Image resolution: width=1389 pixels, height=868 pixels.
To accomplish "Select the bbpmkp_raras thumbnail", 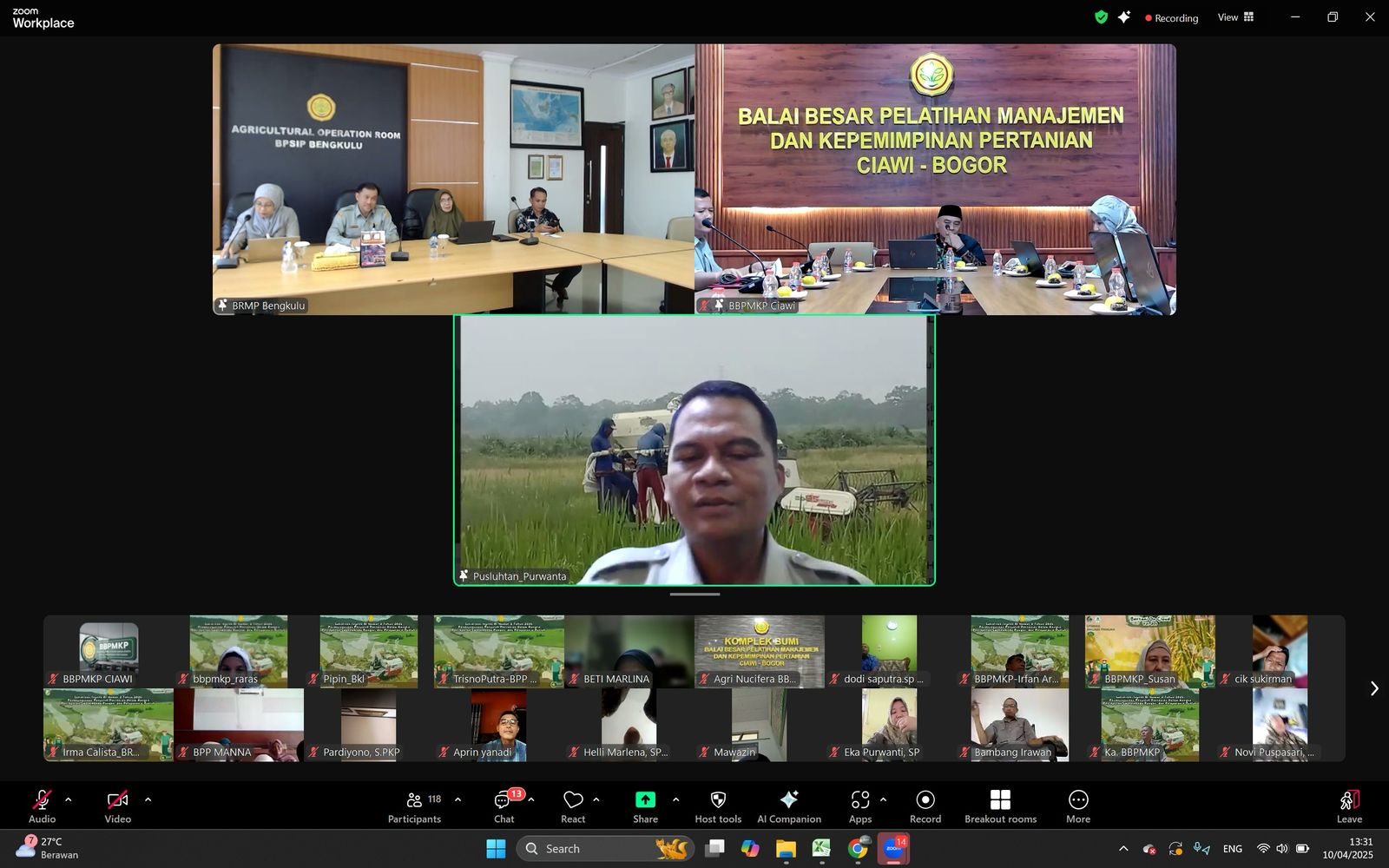I will point(239,652).
